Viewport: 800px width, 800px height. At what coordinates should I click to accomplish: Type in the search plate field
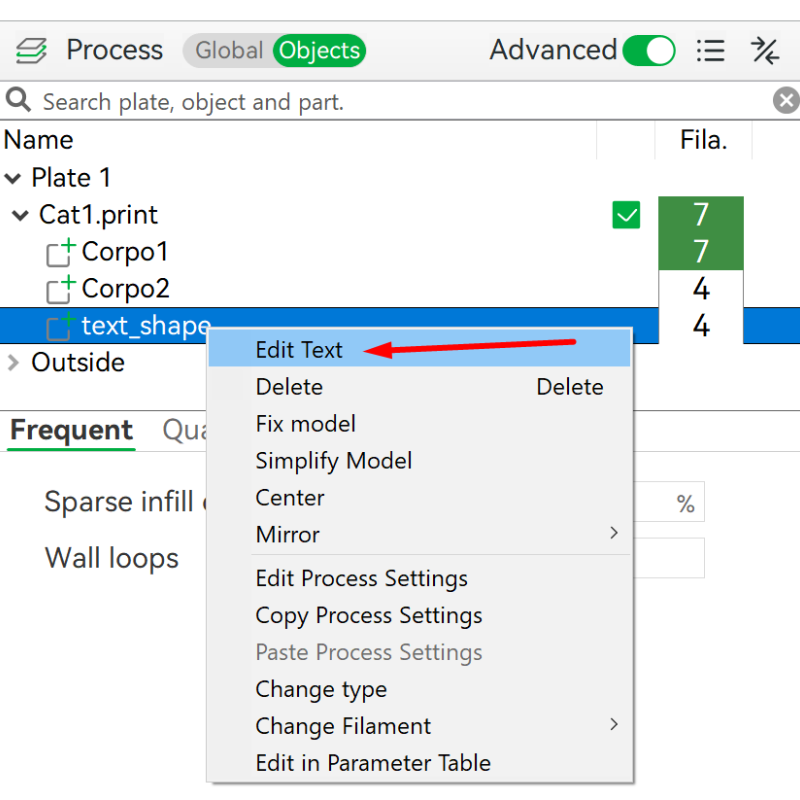pyautogui.click(x=400, y=101)
